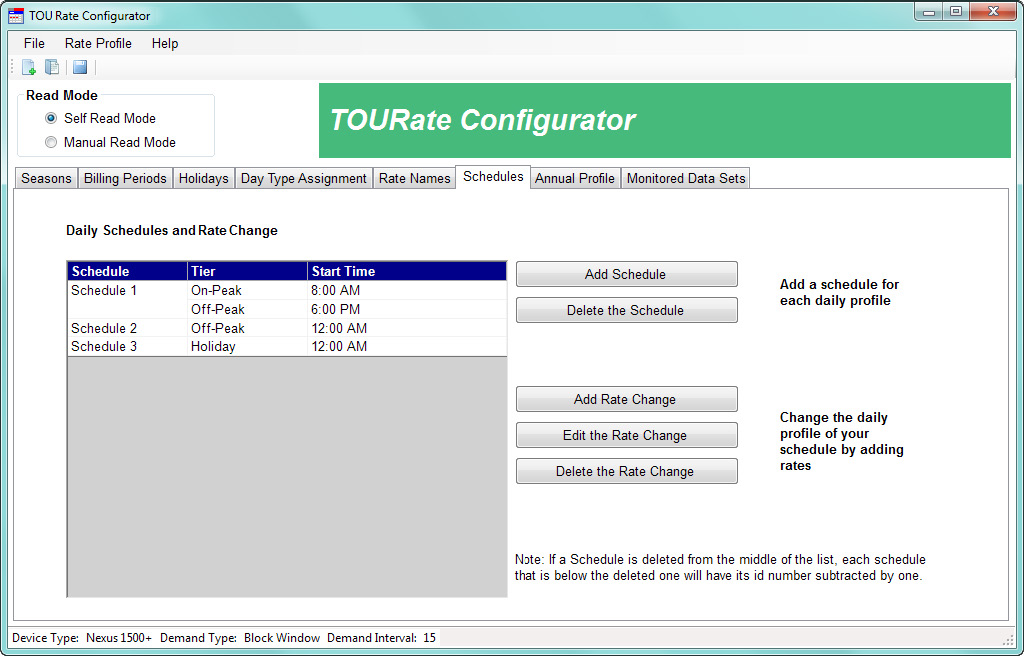Screen dimensions: 1024x656
Task: Select the 8:00 AM start time cell
Action: (407, 290)
